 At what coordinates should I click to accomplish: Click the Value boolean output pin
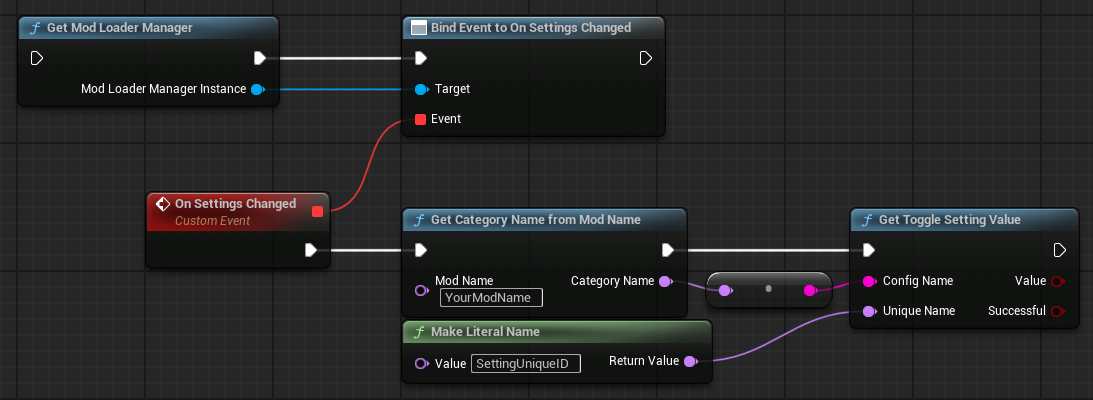click(1057, 282)
